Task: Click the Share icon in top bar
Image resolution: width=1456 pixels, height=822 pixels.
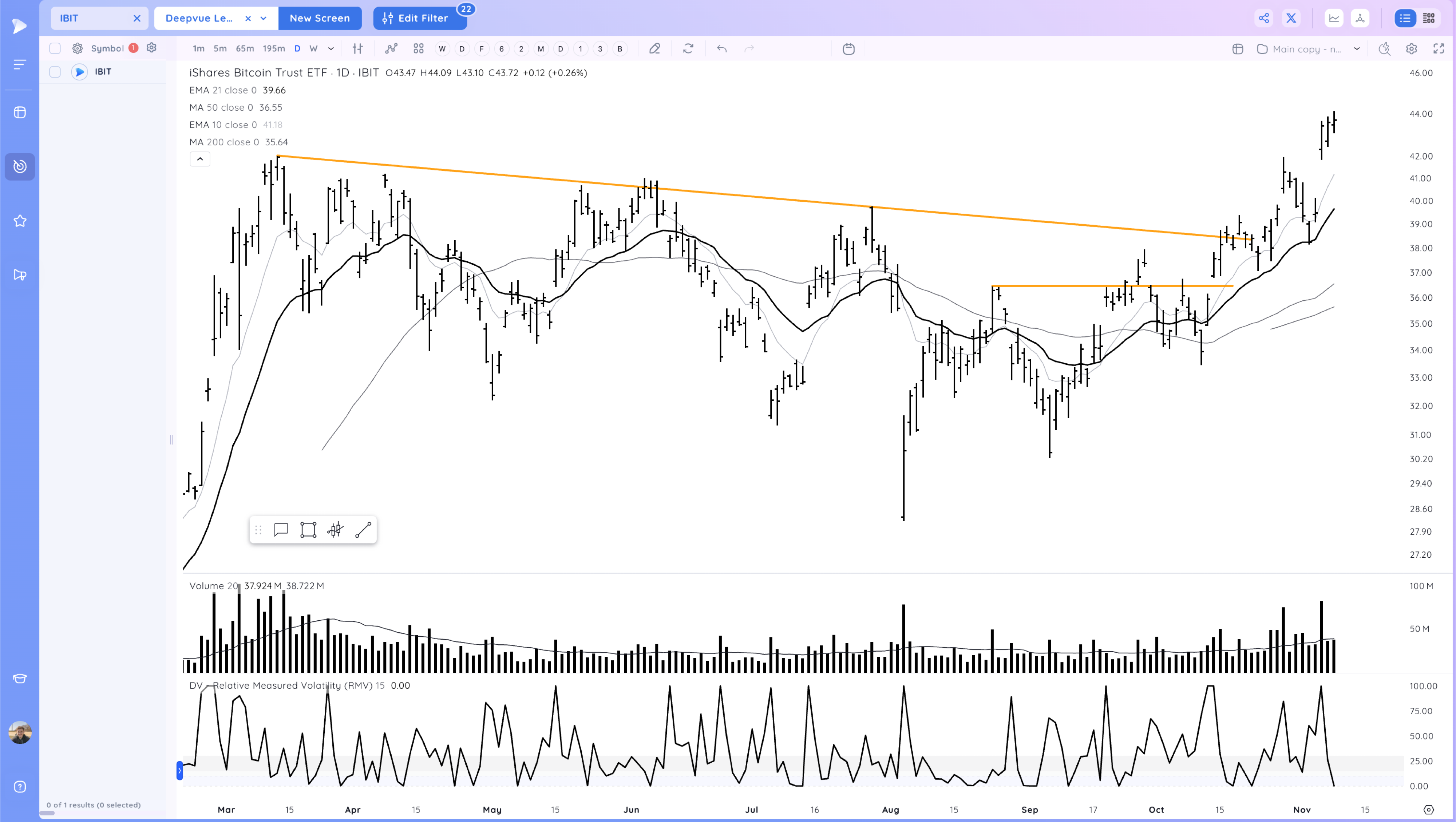Action: click(x=1264, y=18)
